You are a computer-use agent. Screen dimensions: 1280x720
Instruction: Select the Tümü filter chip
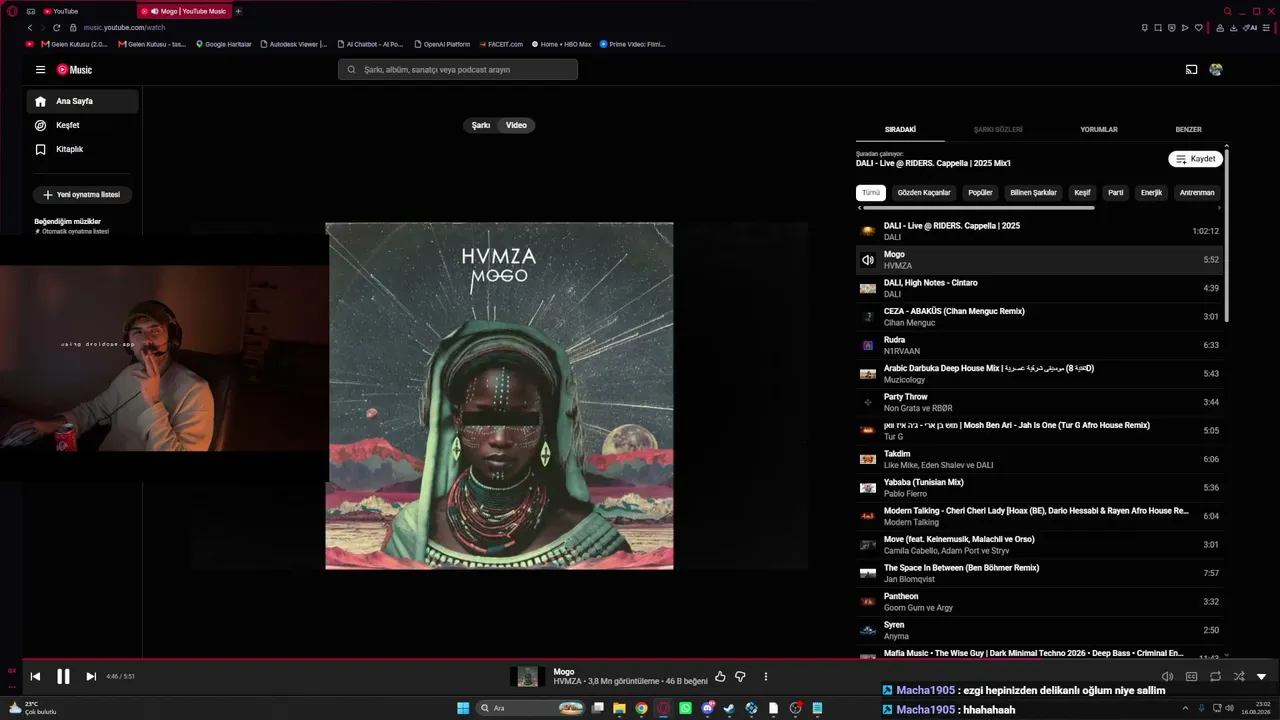(871, 193)
